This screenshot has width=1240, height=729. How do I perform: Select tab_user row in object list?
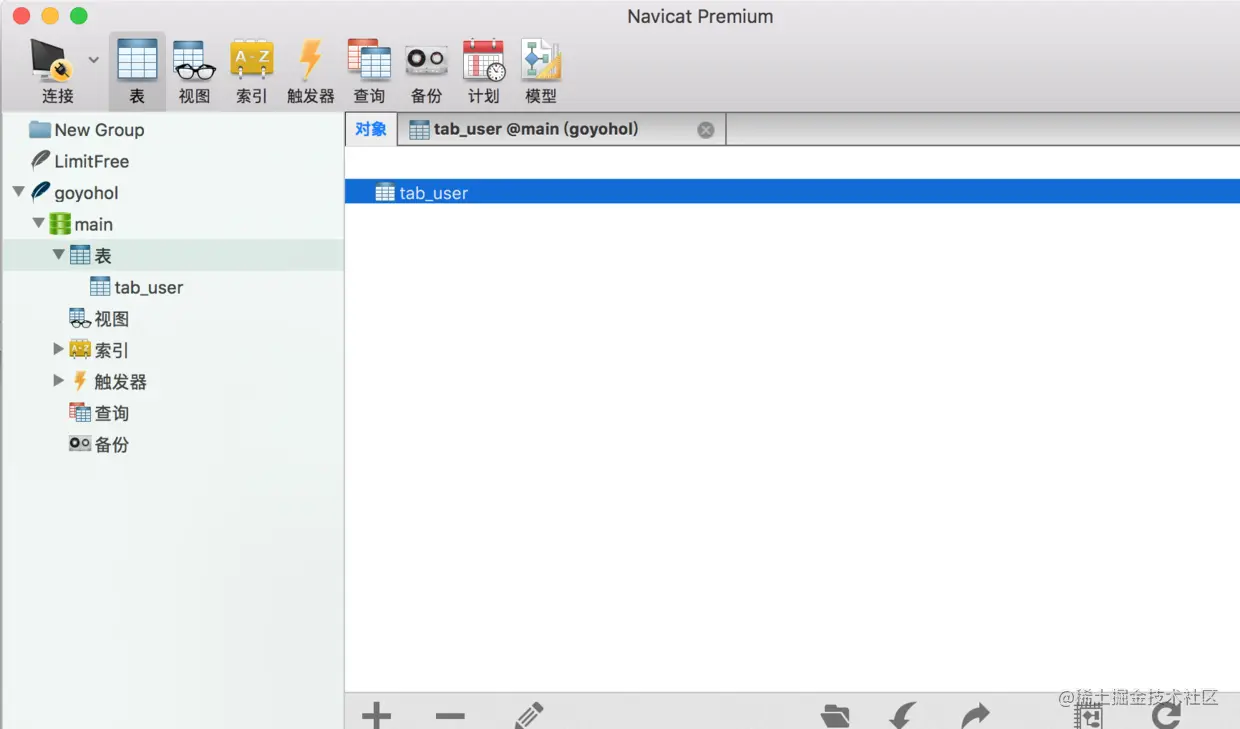click(792, 192)
